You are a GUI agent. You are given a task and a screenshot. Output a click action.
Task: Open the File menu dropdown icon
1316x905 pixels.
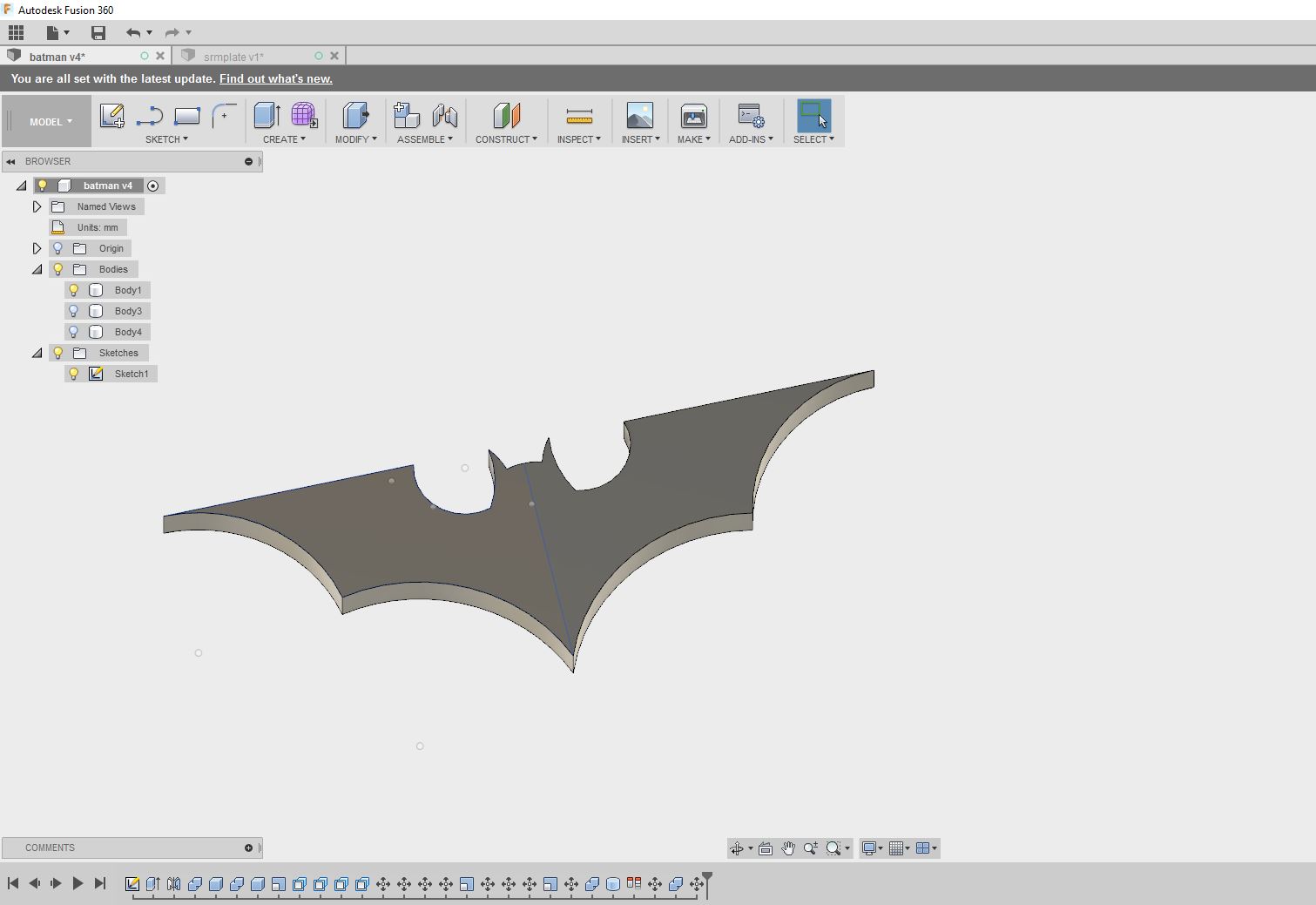pos(57,32)
